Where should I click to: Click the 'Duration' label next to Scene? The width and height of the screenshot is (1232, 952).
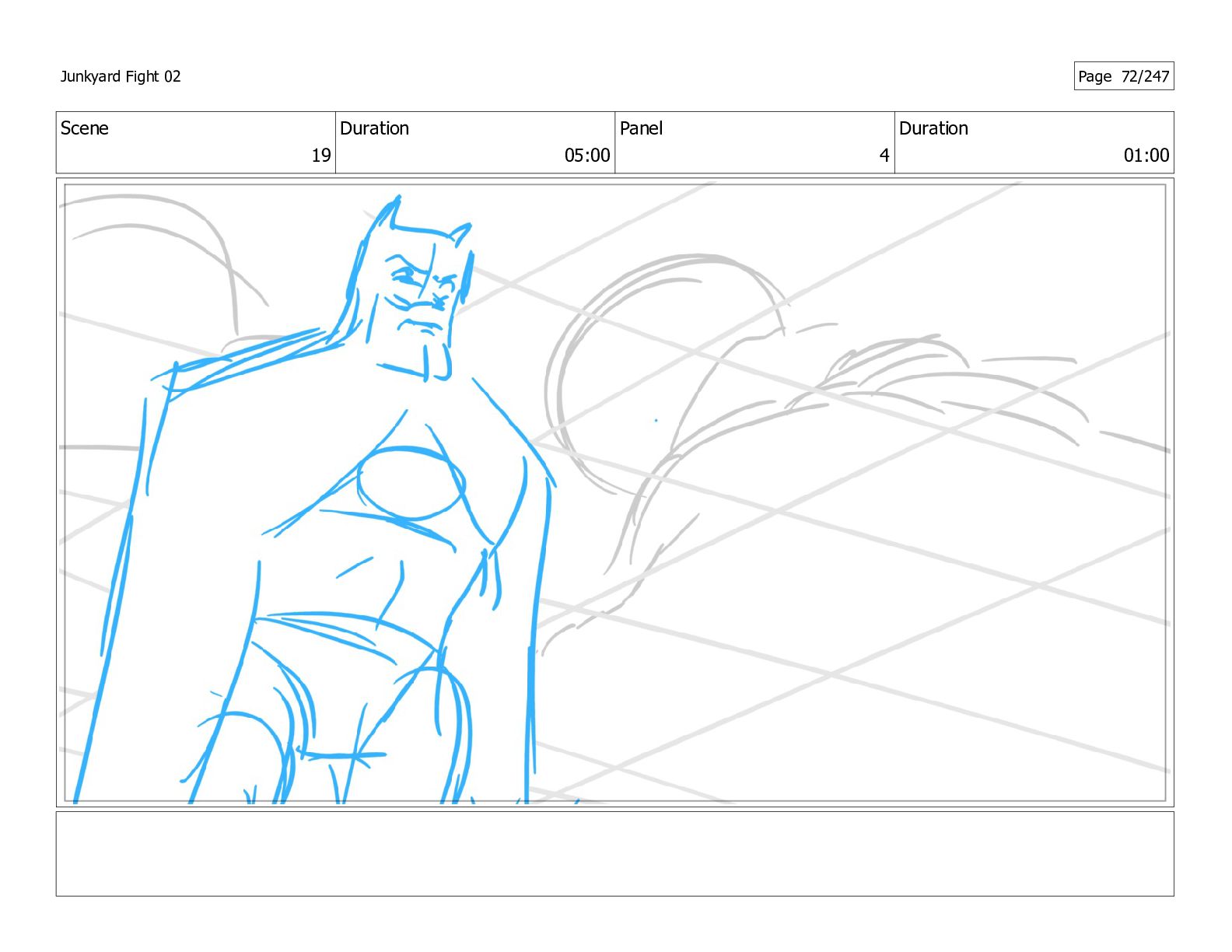[374, 128]
